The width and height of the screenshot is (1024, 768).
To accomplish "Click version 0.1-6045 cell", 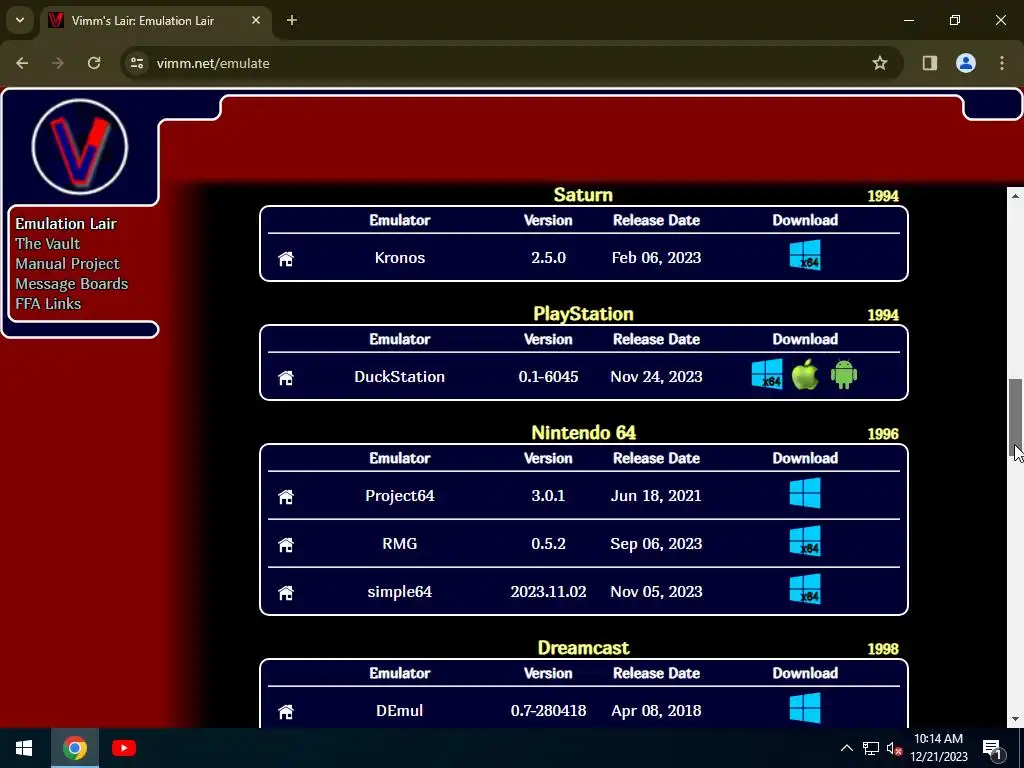I will 548,377.
